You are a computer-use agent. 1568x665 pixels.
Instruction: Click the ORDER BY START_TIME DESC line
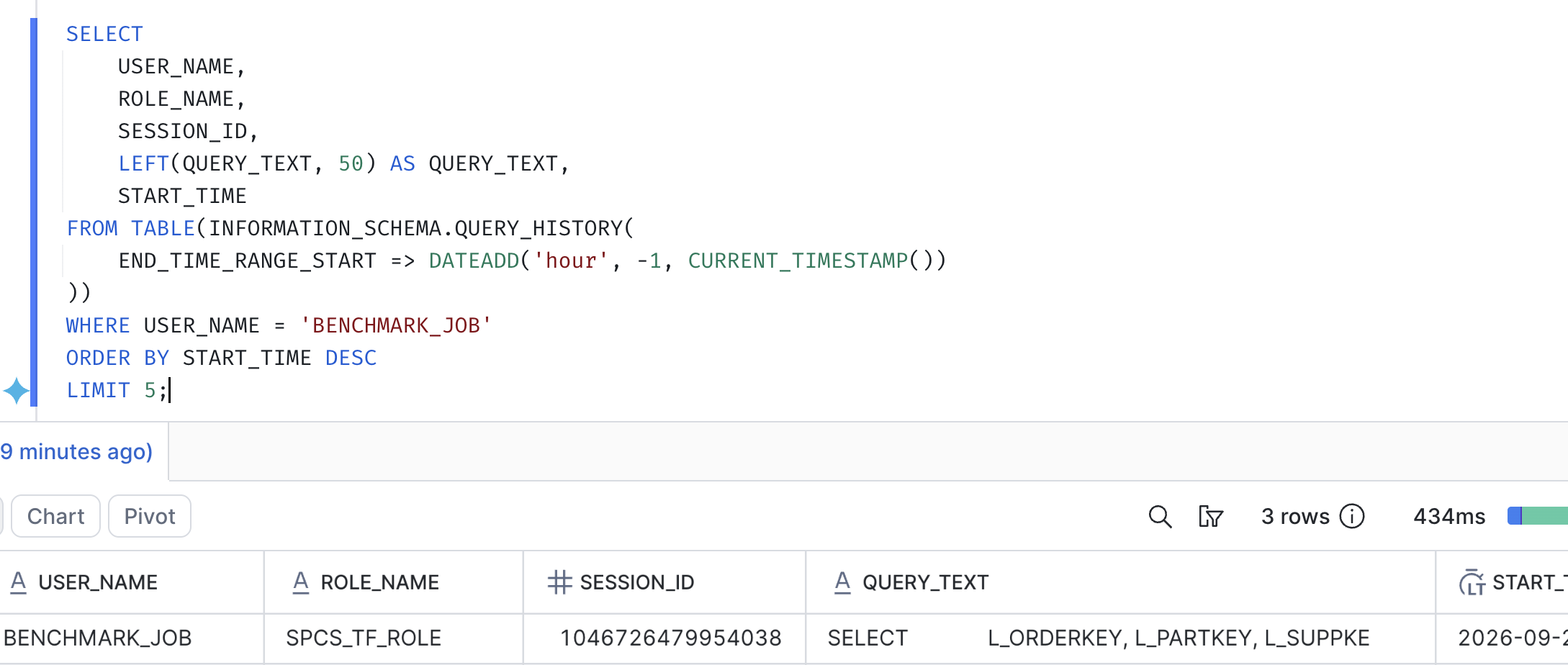click(222, 358)
